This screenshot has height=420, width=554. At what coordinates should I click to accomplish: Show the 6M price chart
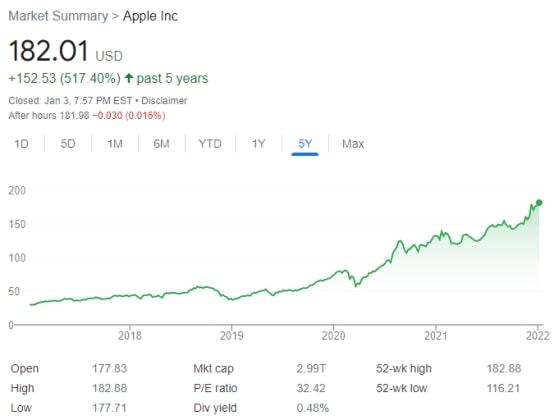(x=161, y=144)
